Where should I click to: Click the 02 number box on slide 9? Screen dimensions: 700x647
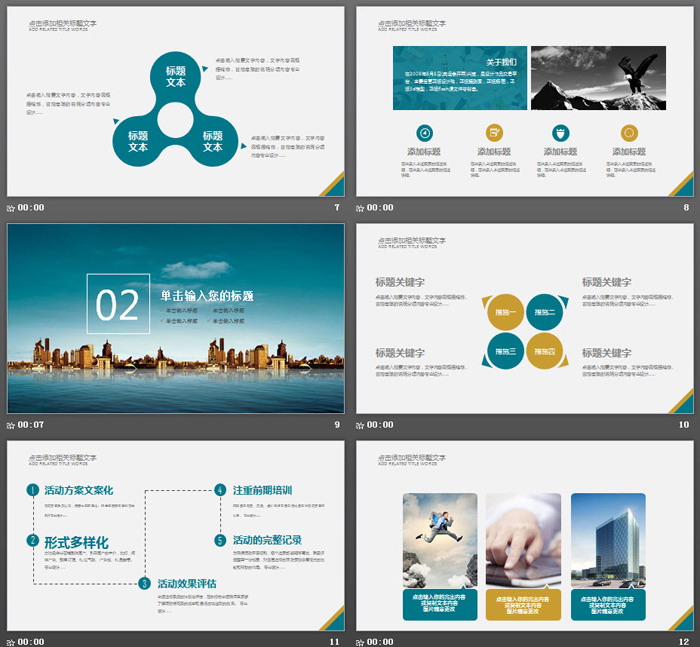point(117,304)
